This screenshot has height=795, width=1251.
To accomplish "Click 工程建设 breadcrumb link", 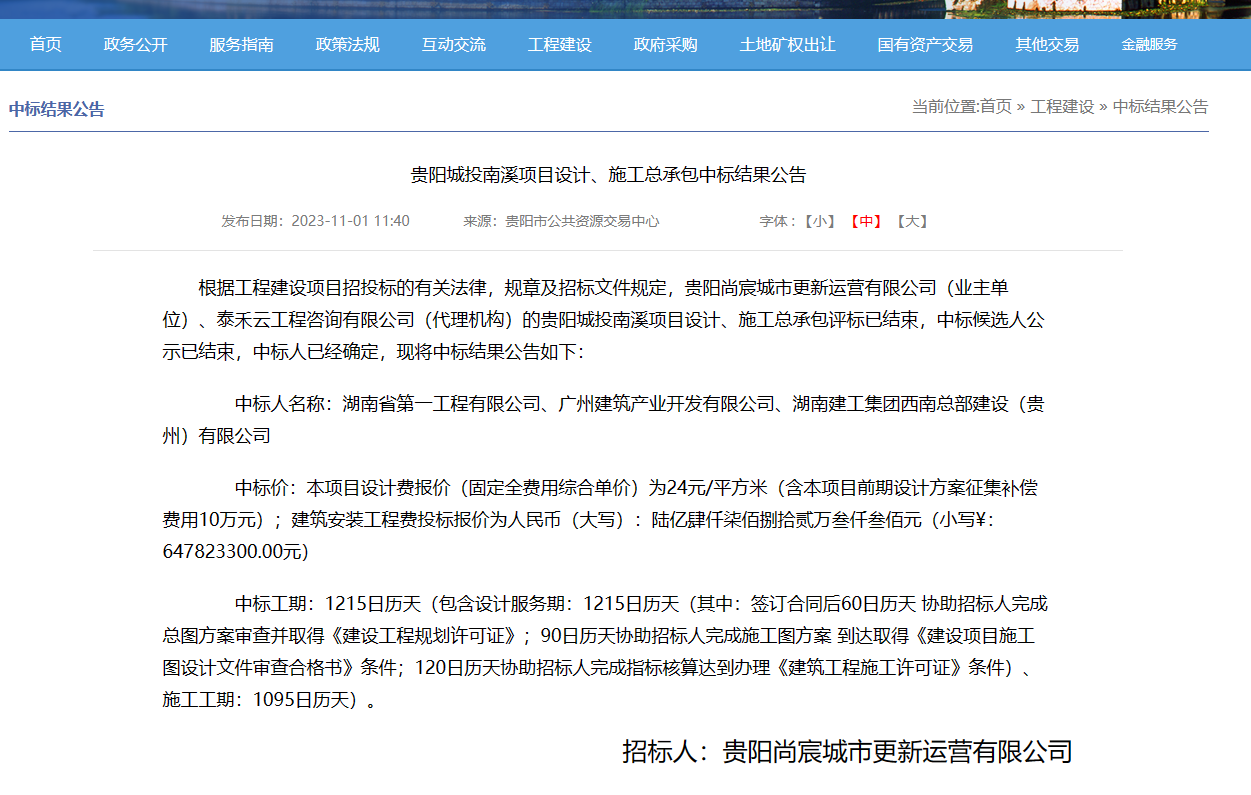I will 1062,106.
